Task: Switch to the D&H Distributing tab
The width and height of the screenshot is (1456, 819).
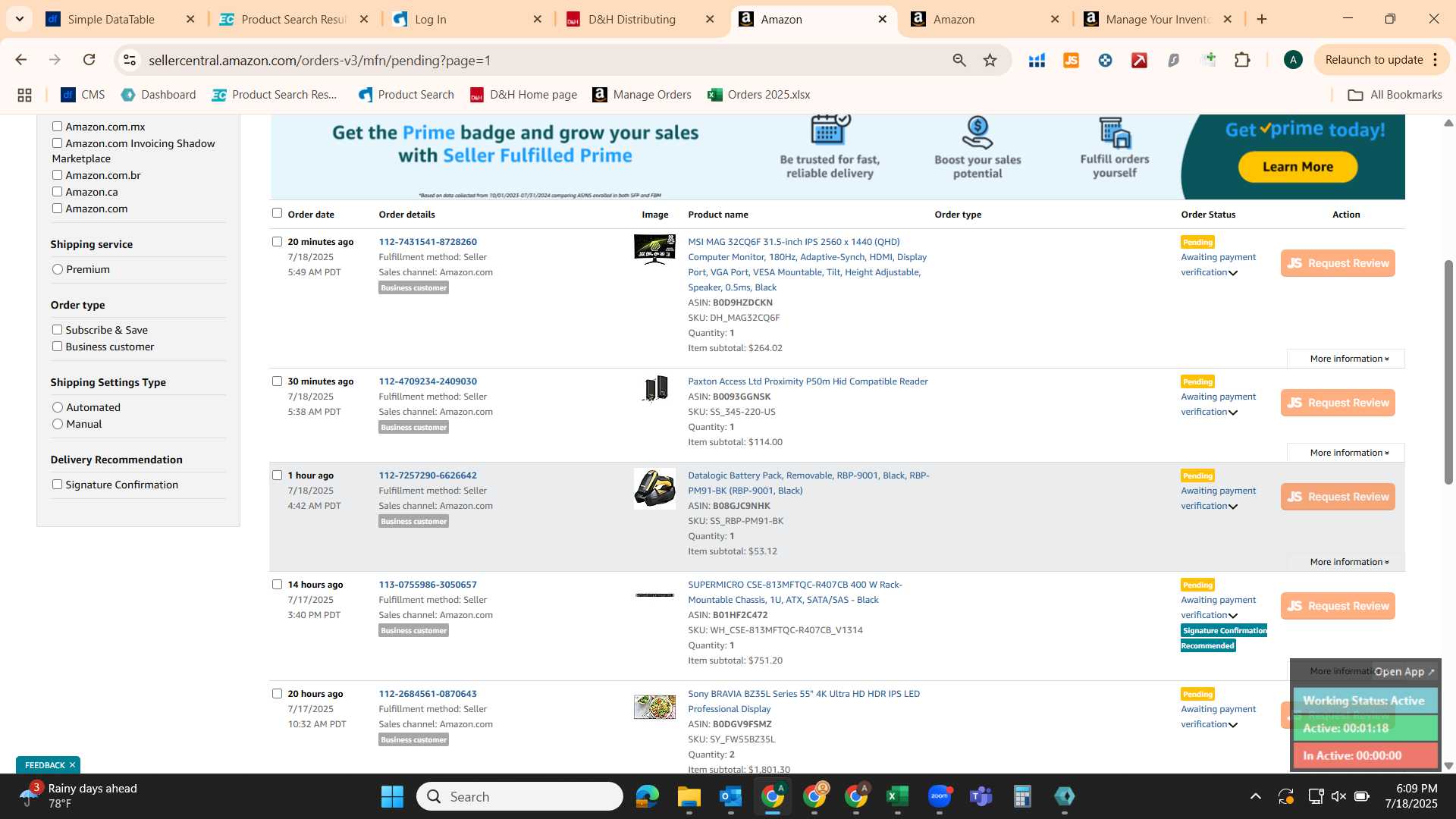Action: click(x=632, y=19)
